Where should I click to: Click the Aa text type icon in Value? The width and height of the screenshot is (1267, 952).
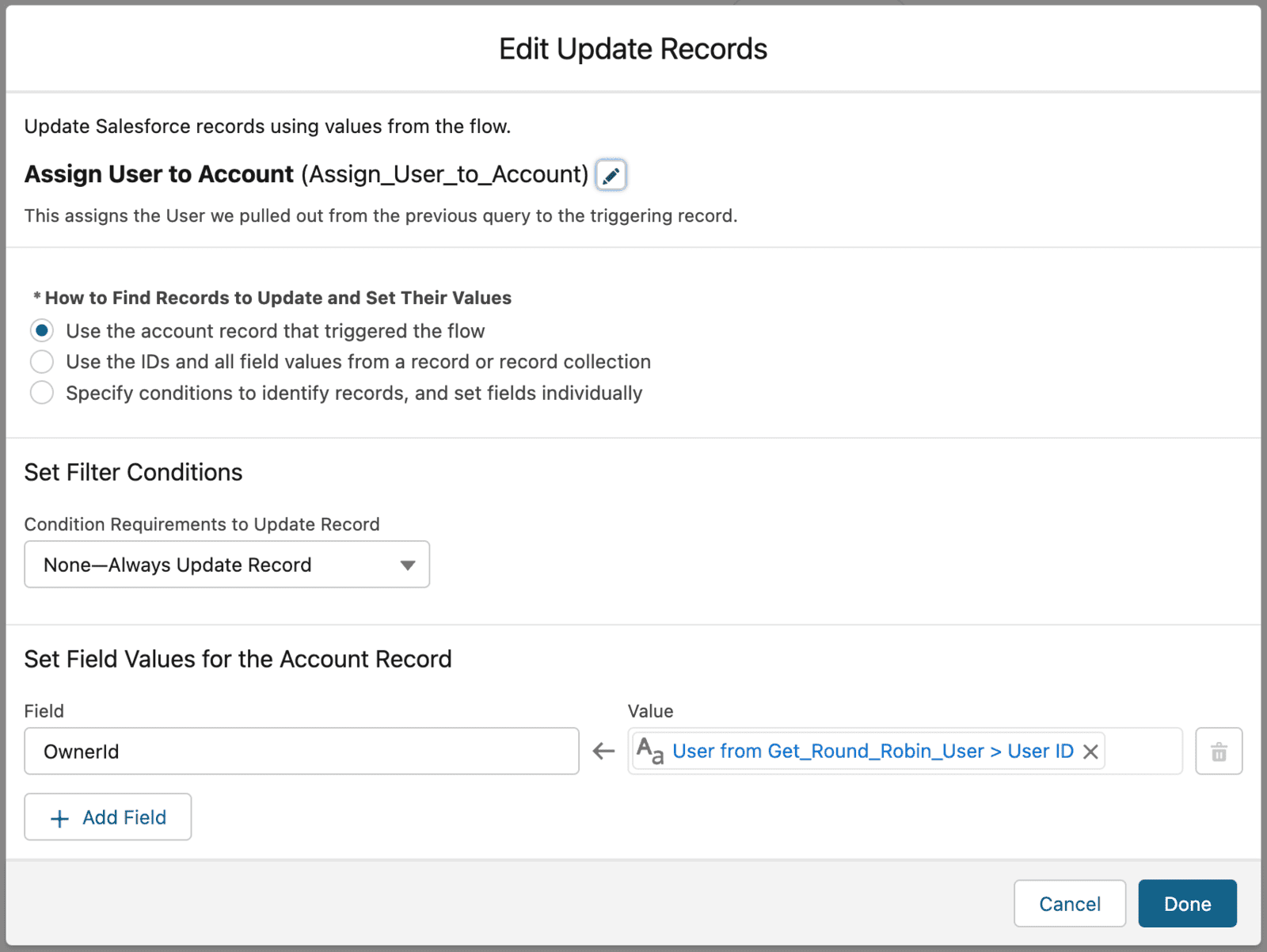(650, 751)
